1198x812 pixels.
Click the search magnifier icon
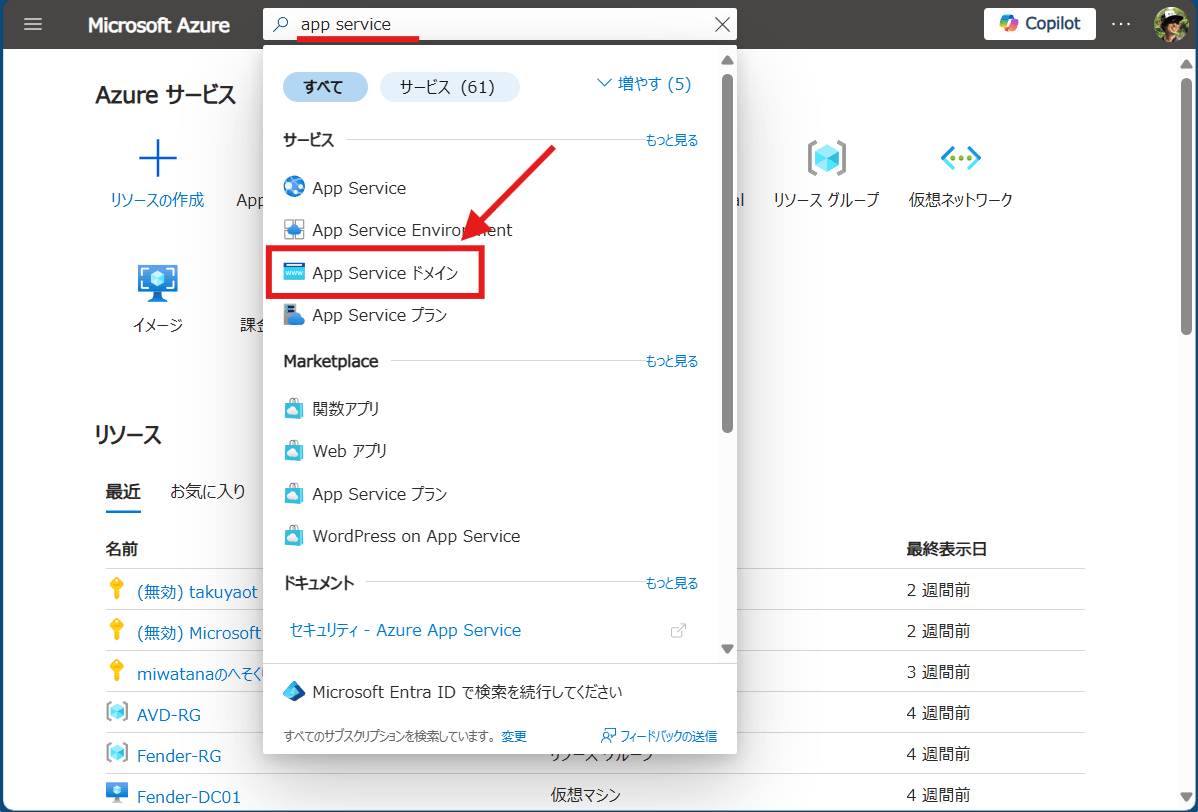(x=281, y=24)
